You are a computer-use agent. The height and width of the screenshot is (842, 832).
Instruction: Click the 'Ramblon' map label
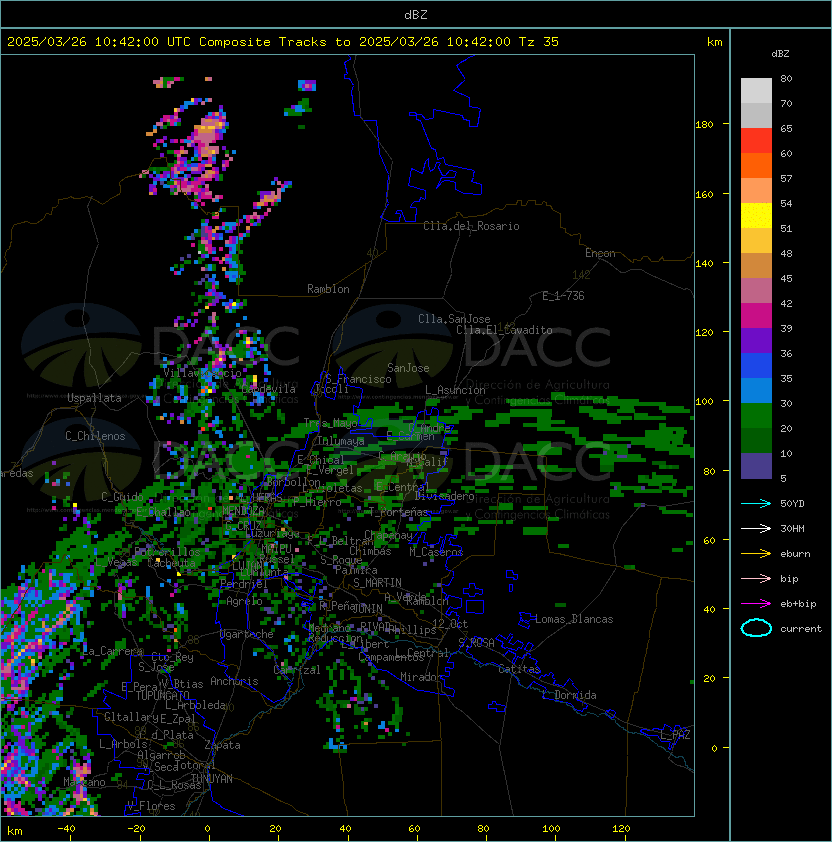click(x=328, y=289)
